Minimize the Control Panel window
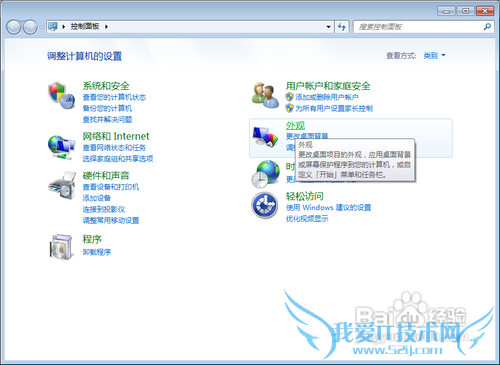Image resolution: width=500 pixels, height=365 pixels. [x=446, y=11]
